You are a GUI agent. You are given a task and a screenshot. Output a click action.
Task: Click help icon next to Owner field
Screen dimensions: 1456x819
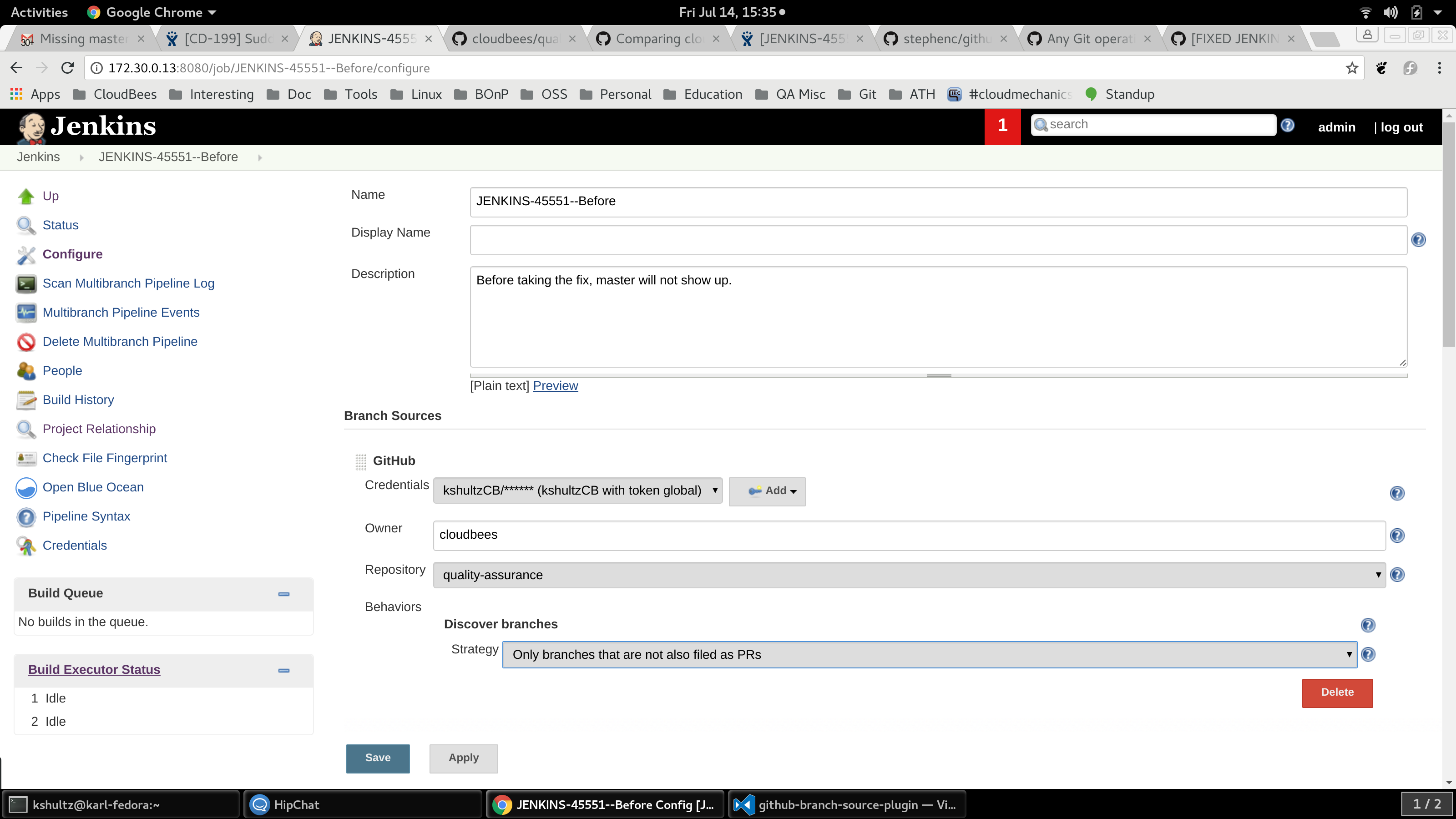[1397, 535]
